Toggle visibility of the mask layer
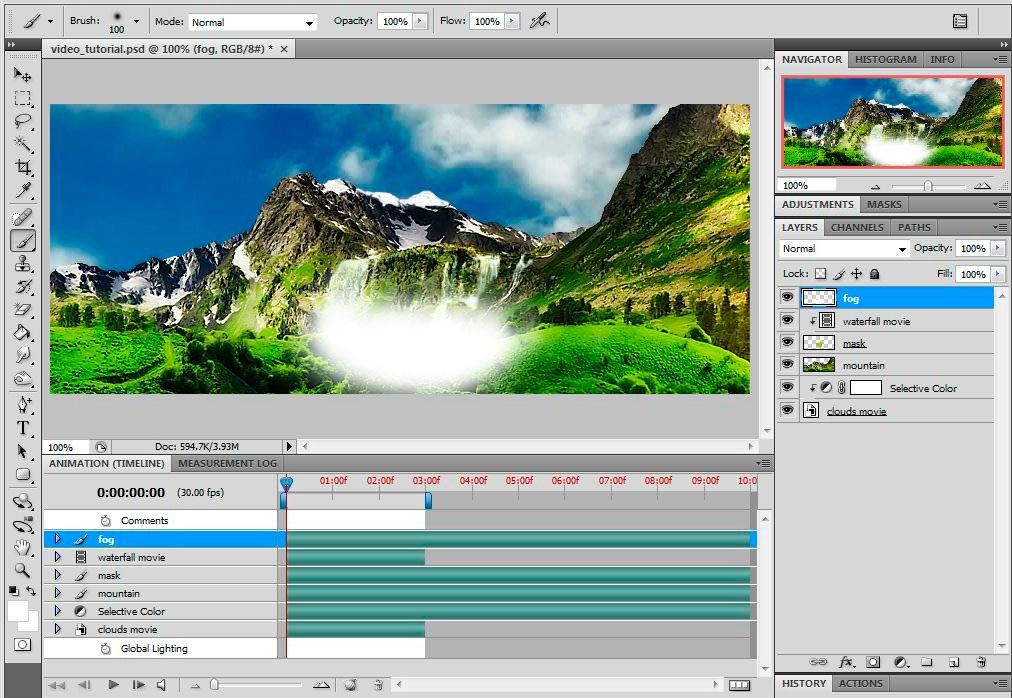The image size is (1012, 698). pyautogui.click(x=787, y=342)
